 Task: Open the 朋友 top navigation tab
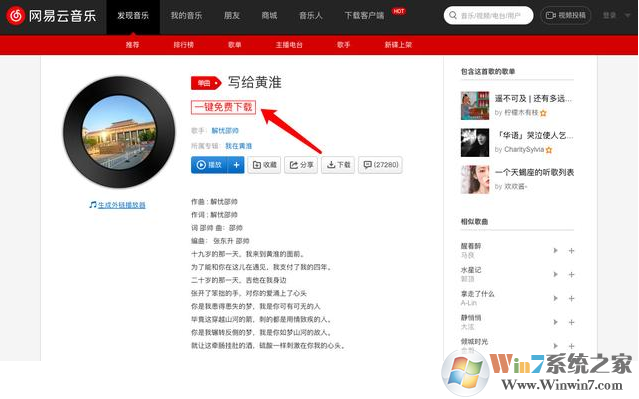[x=232, y=16]
